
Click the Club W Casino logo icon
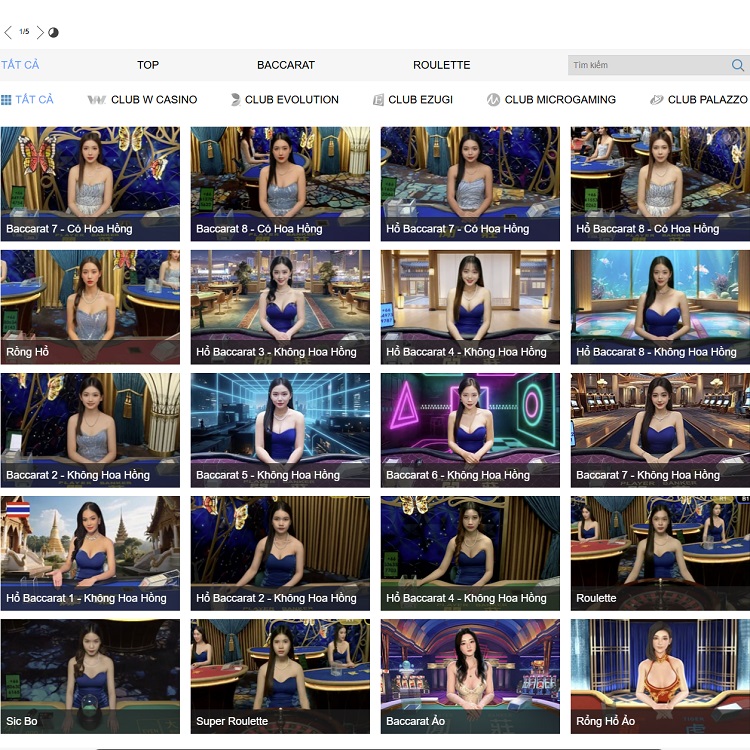click(97, 100)
